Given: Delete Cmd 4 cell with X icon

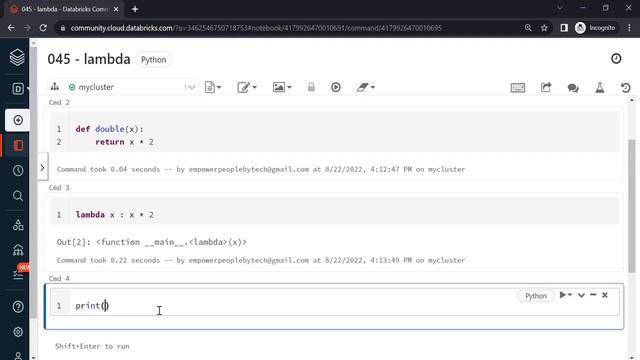Looking at the screenshot, I should (x=605, y=295).
